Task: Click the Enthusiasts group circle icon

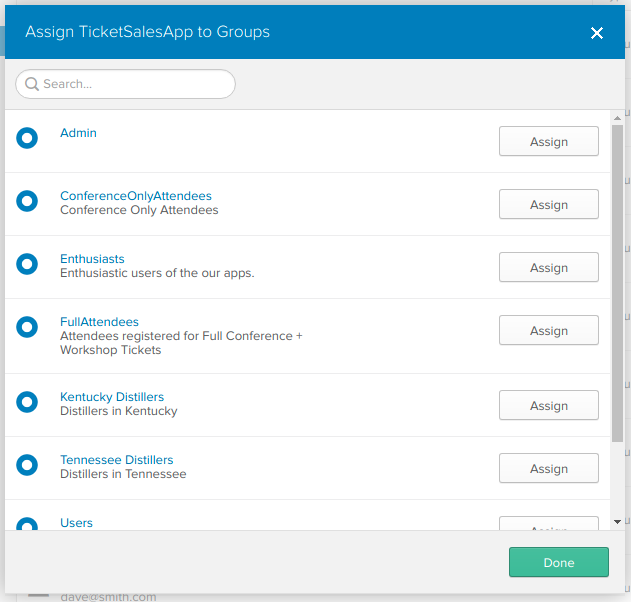Action: tap(27, 264)
